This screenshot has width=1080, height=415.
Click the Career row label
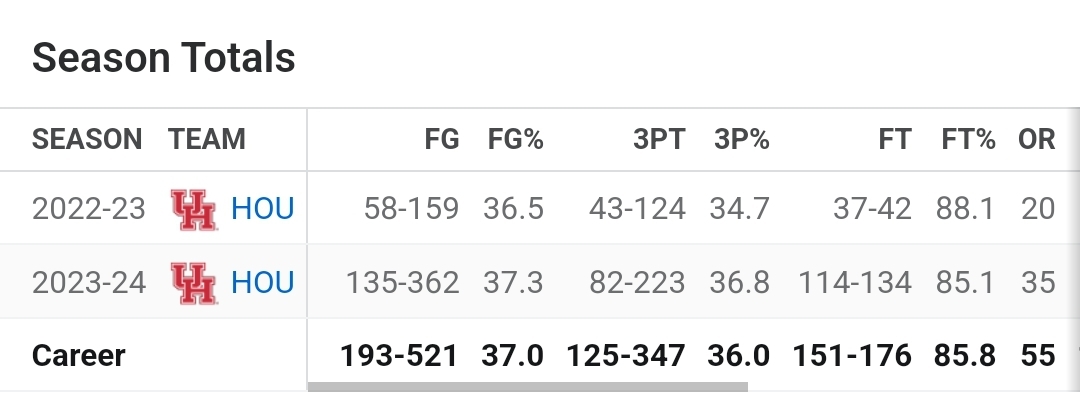point(79,356)
